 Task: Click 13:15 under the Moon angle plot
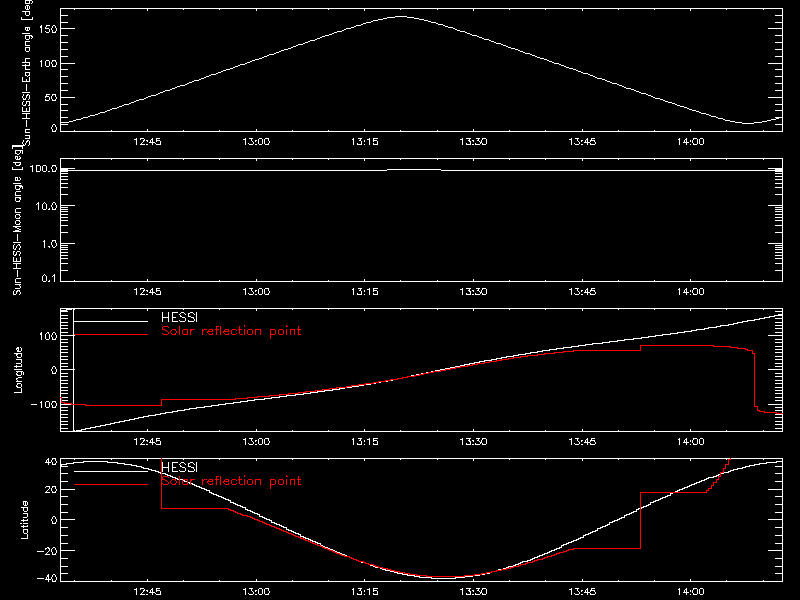(x=365, y=291)
